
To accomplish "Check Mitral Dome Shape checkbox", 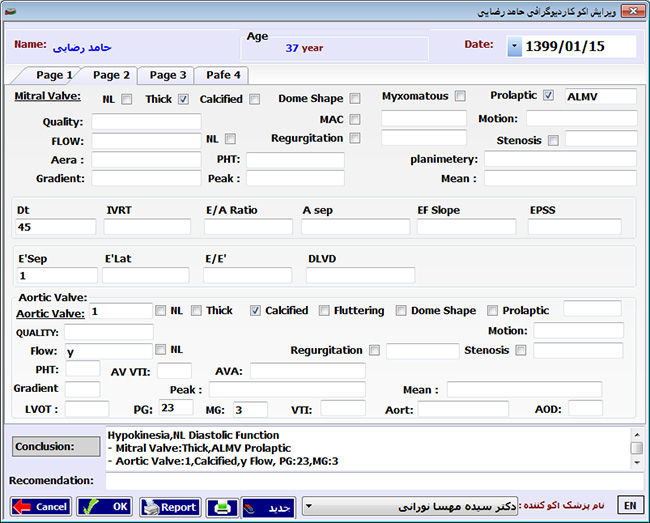I will coord(355,98).
